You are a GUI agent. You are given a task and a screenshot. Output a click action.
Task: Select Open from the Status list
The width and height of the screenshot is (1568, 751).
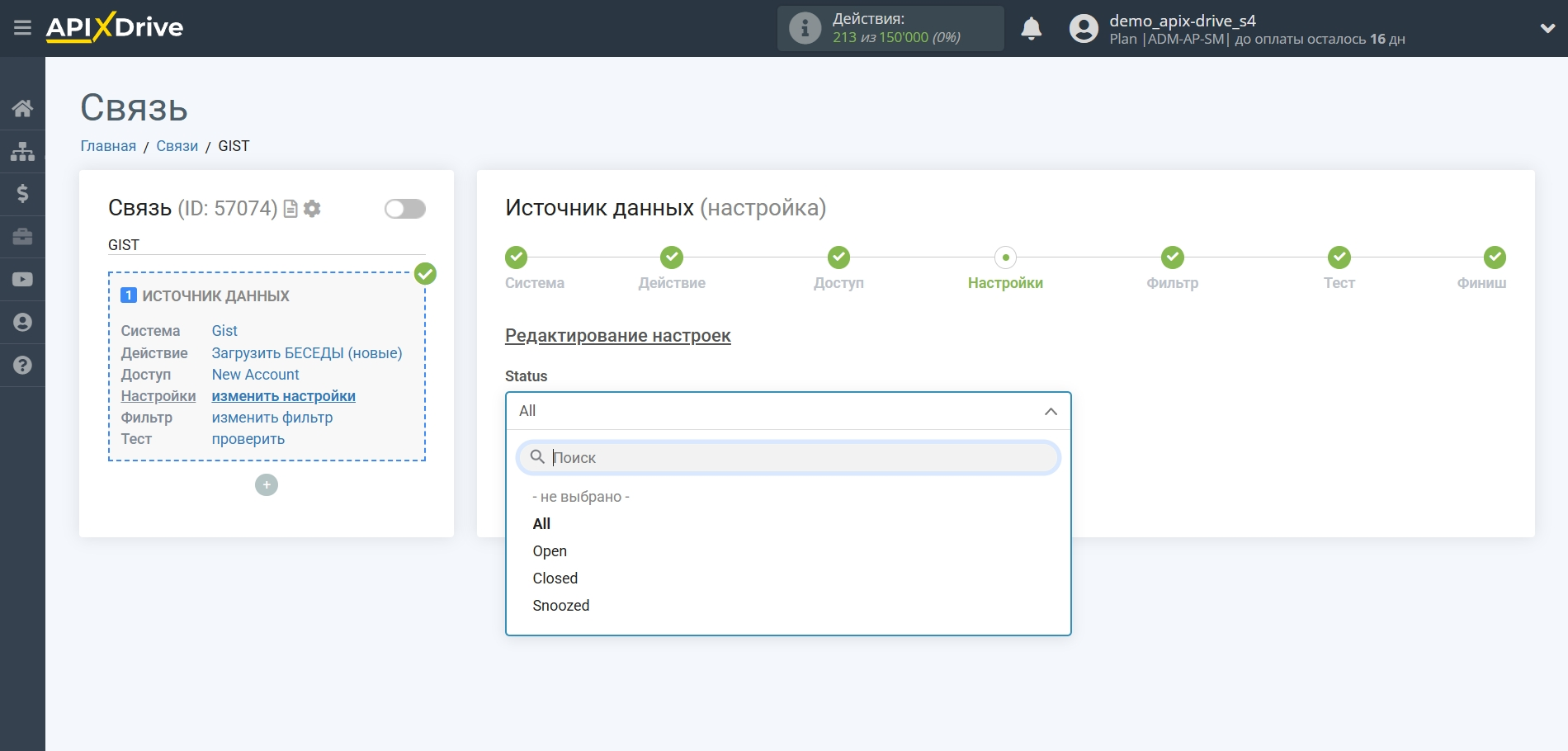point(549,550)
